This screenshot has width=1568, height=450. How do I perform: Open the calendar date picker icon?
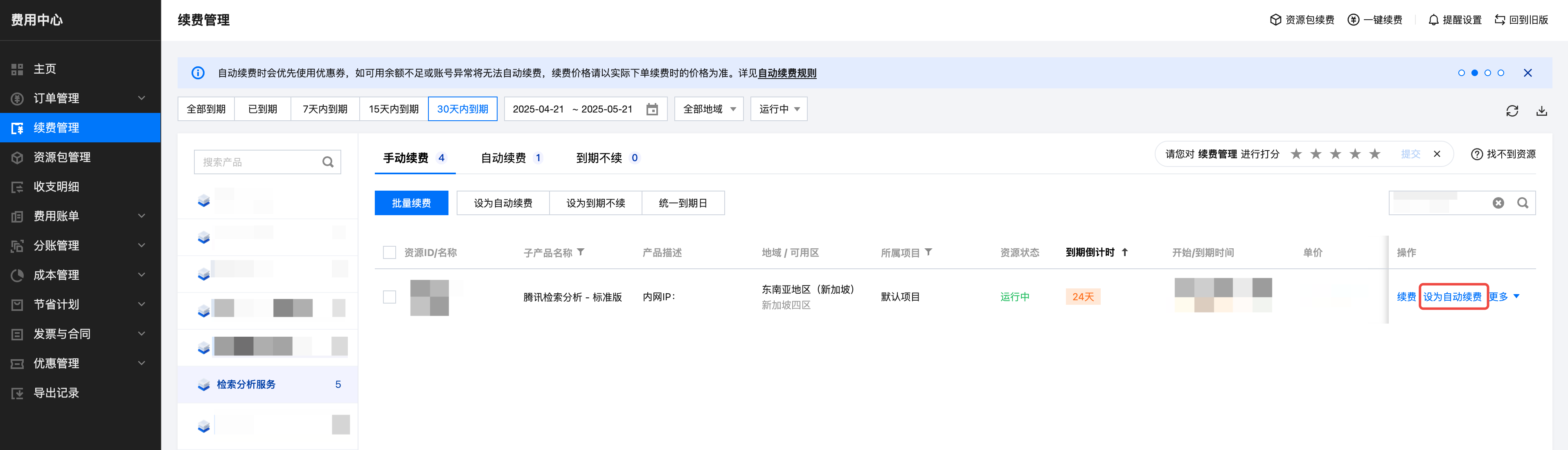coord(652,110)
